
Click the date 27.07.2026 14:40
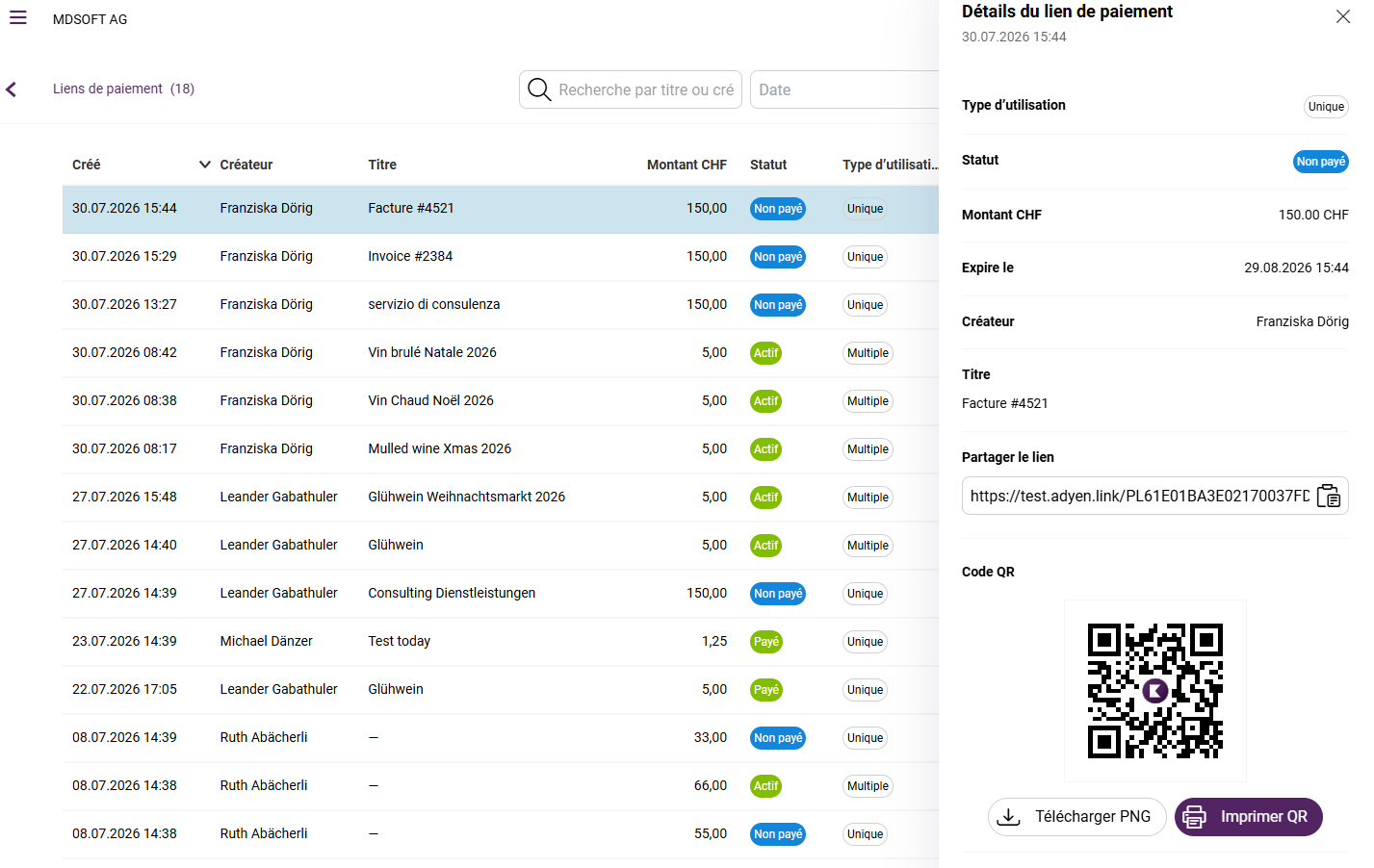point(124,545)
